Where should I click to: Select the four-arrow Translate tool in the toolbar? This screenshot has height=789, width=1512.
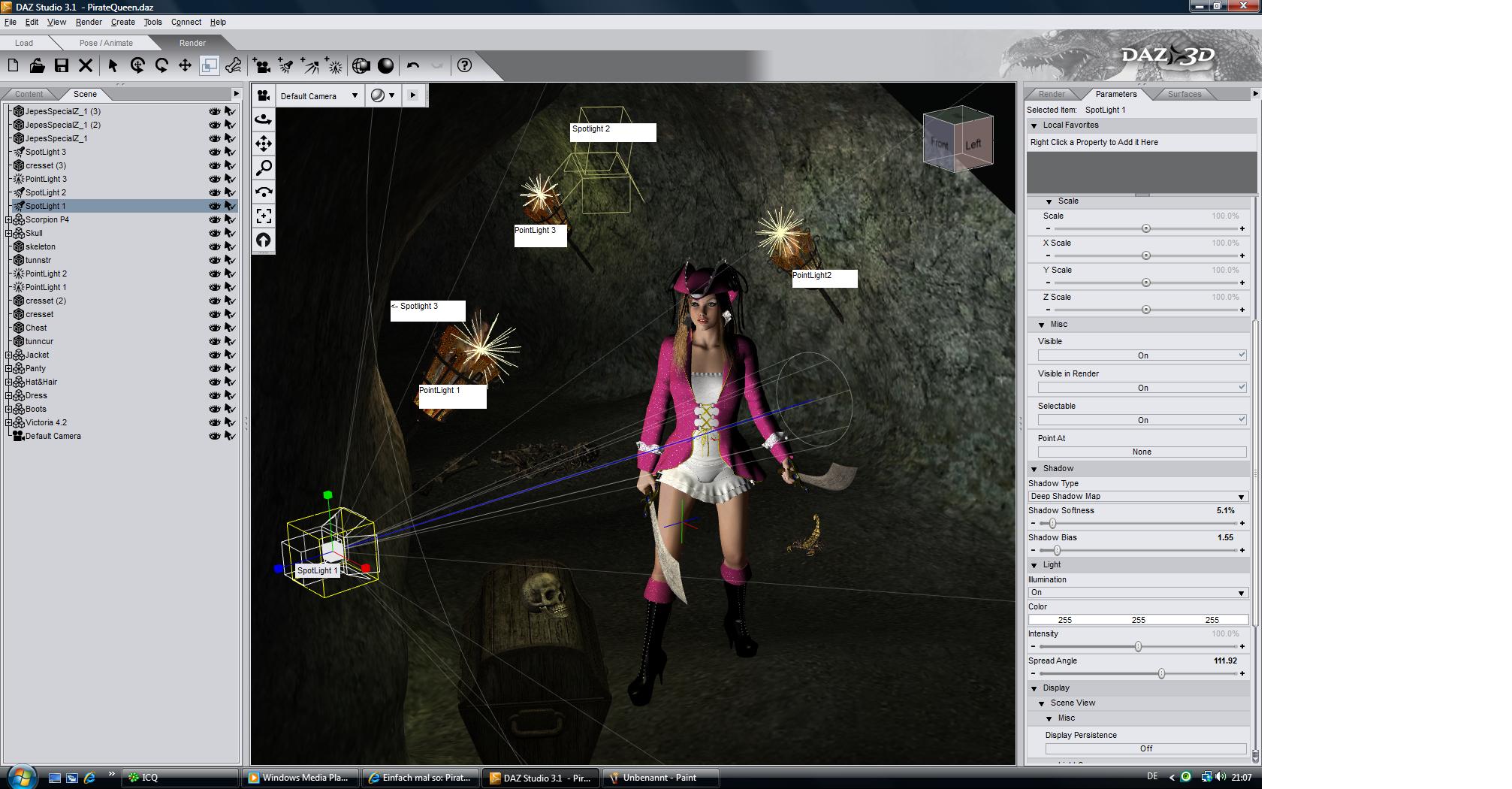(x=185, y=66)
